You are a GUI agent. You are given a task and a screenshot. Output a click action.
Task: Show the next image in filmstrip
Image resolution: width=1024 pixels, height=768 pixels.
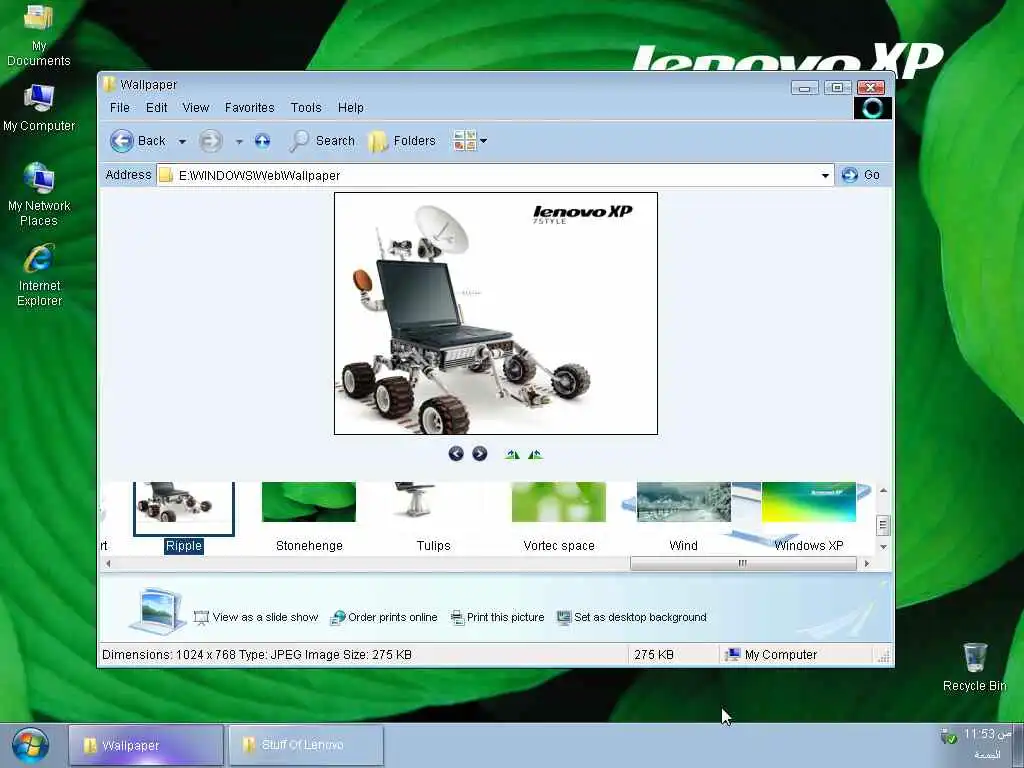(x=479, y=454)
